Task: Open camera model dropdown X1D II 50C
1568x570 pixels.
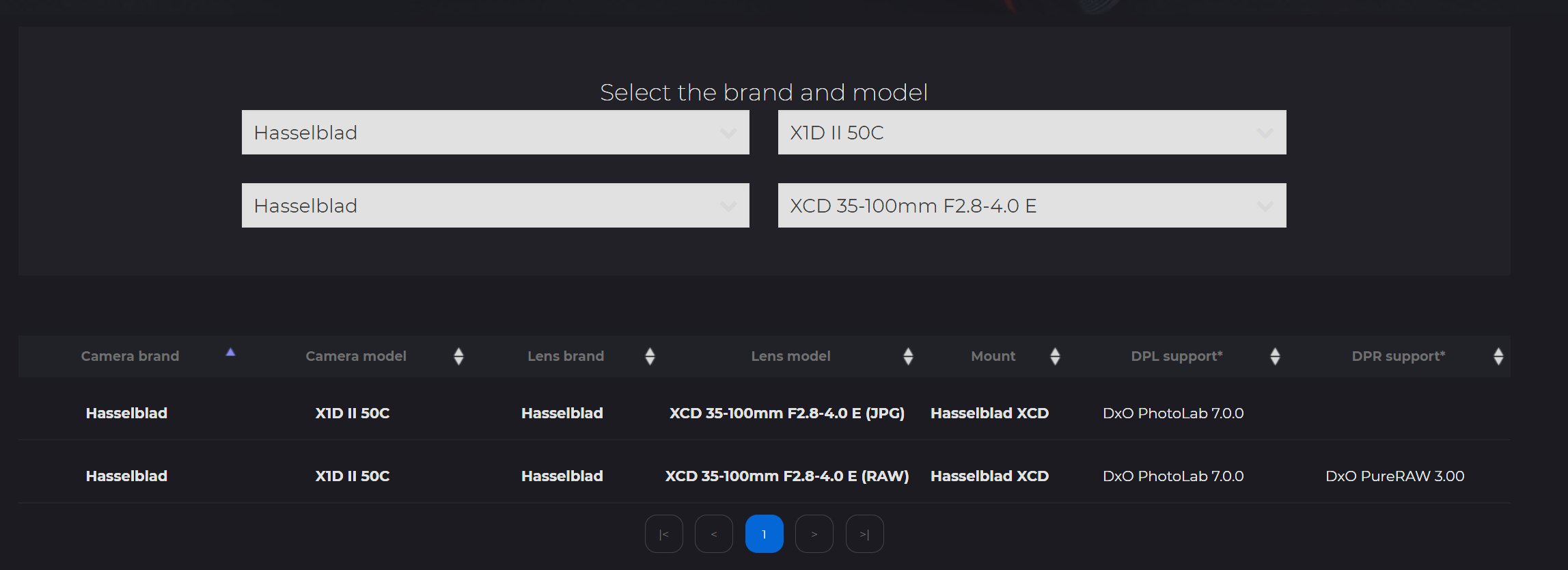Action: (x=1032, y=133)
